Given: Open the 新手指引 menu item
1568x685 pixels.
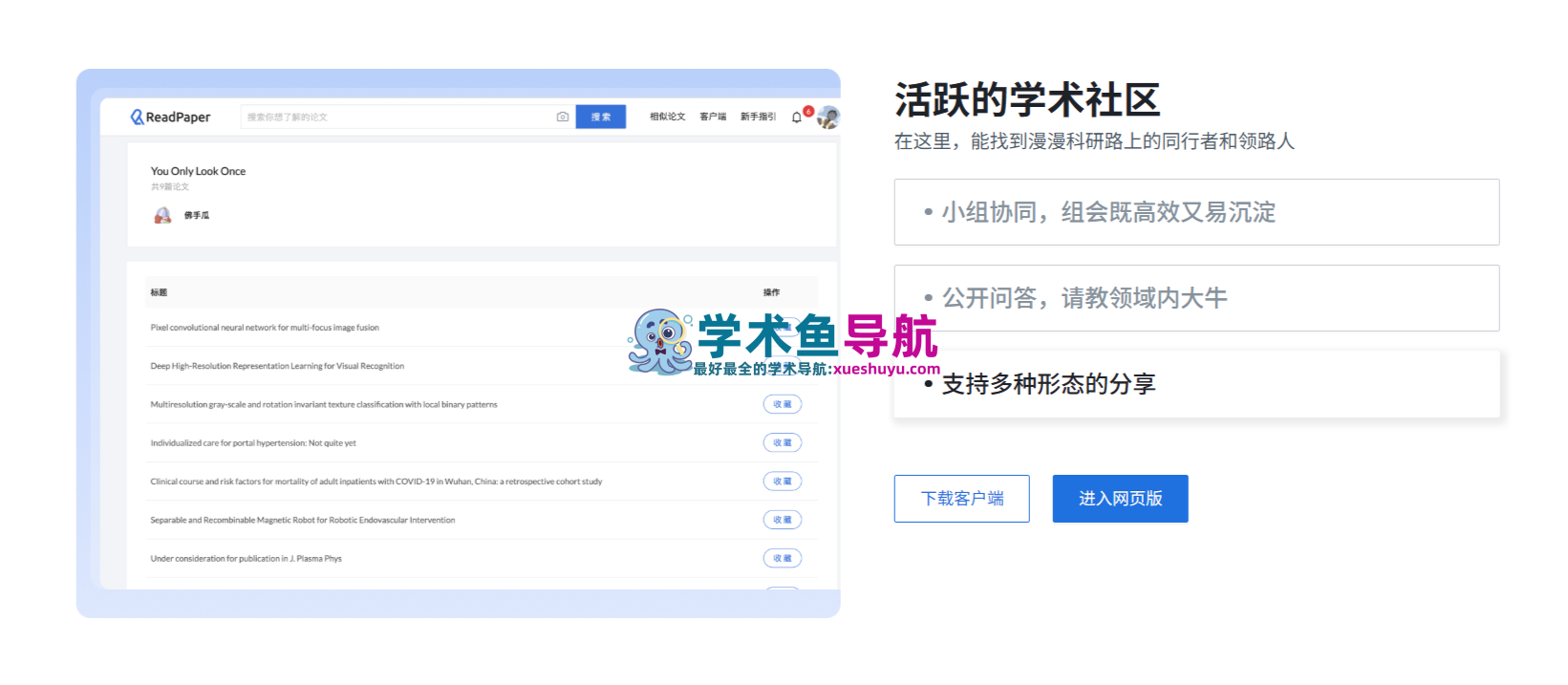Looking at the screenshot, I should click(759, 117).
